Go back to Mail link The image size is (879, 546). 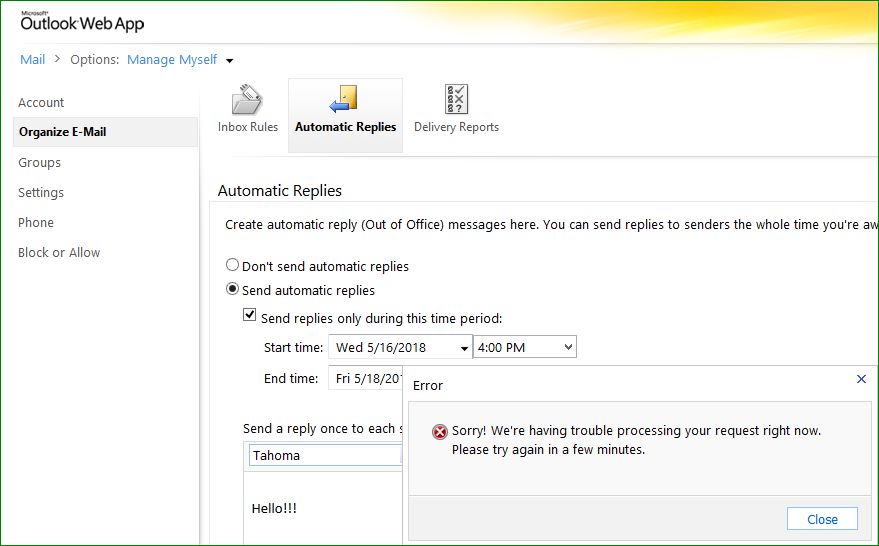coord(33,59)
